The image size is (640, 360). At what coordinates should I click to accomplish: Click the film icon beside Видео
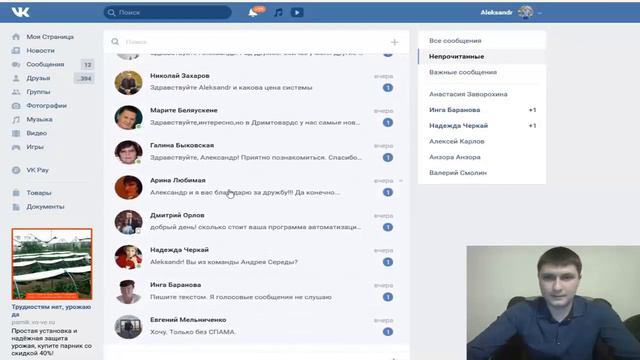coord(16,133)
